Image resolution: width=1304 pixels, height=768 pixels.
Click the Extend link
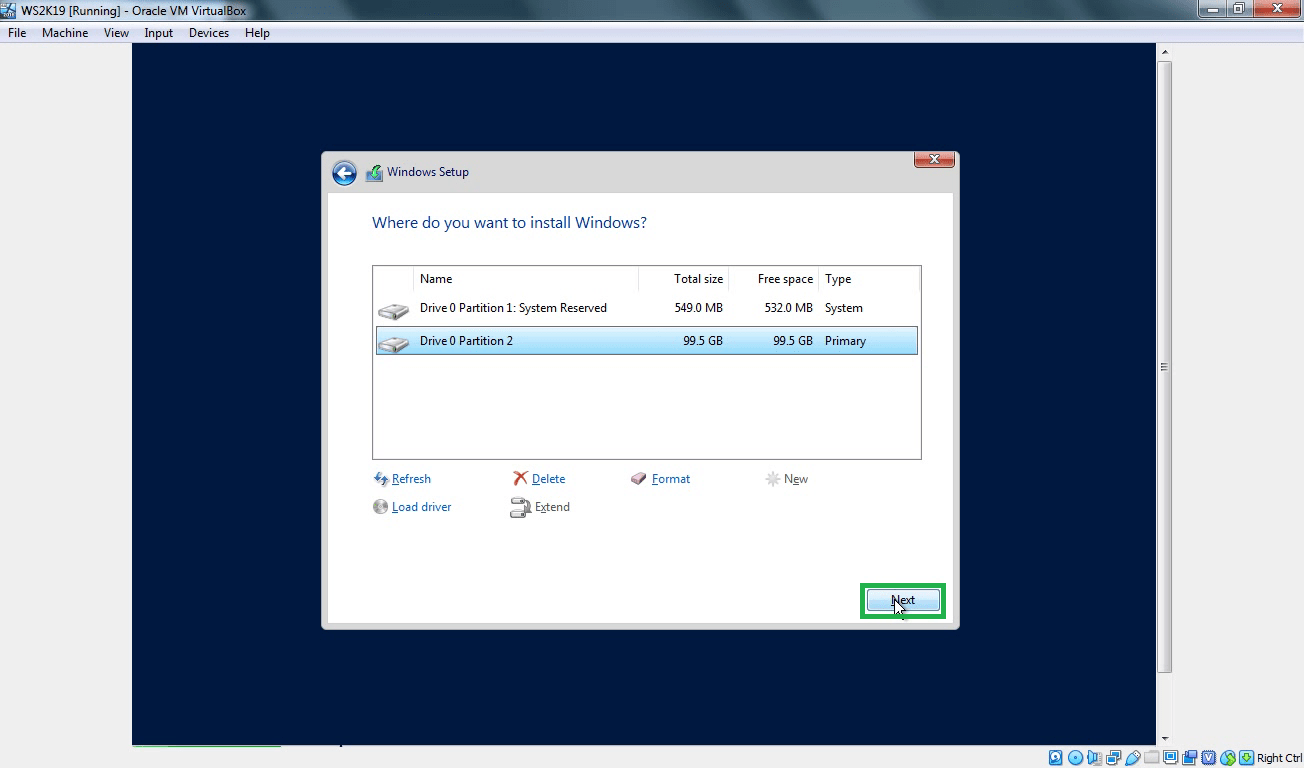click(x=552, y=507)
